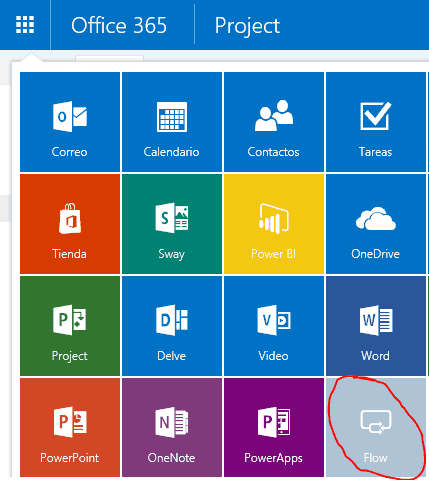Open the Correo mail app tile
The height and width of the screenshot is (480, 429).
click(x=70, y=122)
